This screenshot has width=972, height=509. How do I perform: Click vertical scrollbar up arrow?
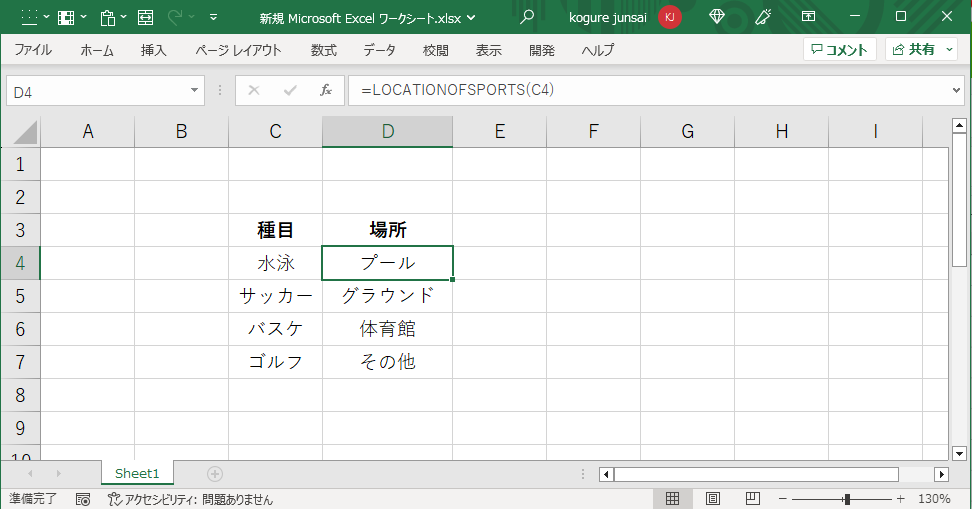[x=959, y=126]
